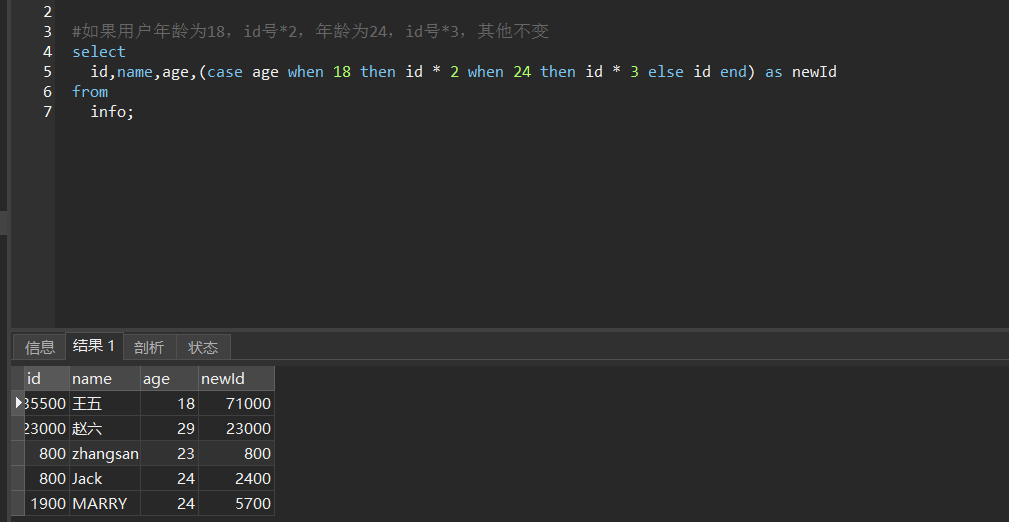The width and height of the screenshot is (1009, 522).
Task: Click the row header of the 赵六 row
Action: pyautogui.click(x=18, y=429)
